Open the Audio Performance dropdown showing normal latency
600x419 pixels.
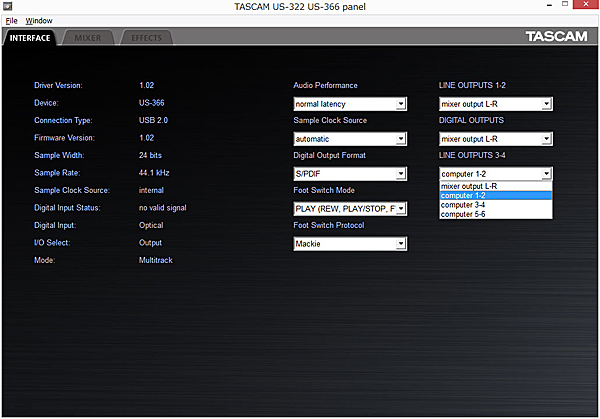(350, 104)
